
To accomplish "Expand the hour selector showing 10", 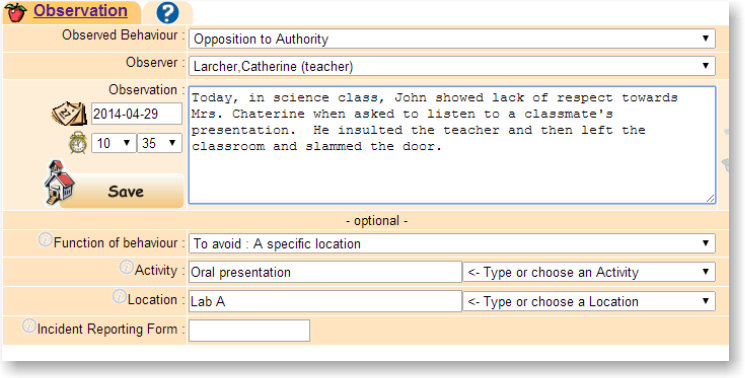I will (x=114, y=143).
